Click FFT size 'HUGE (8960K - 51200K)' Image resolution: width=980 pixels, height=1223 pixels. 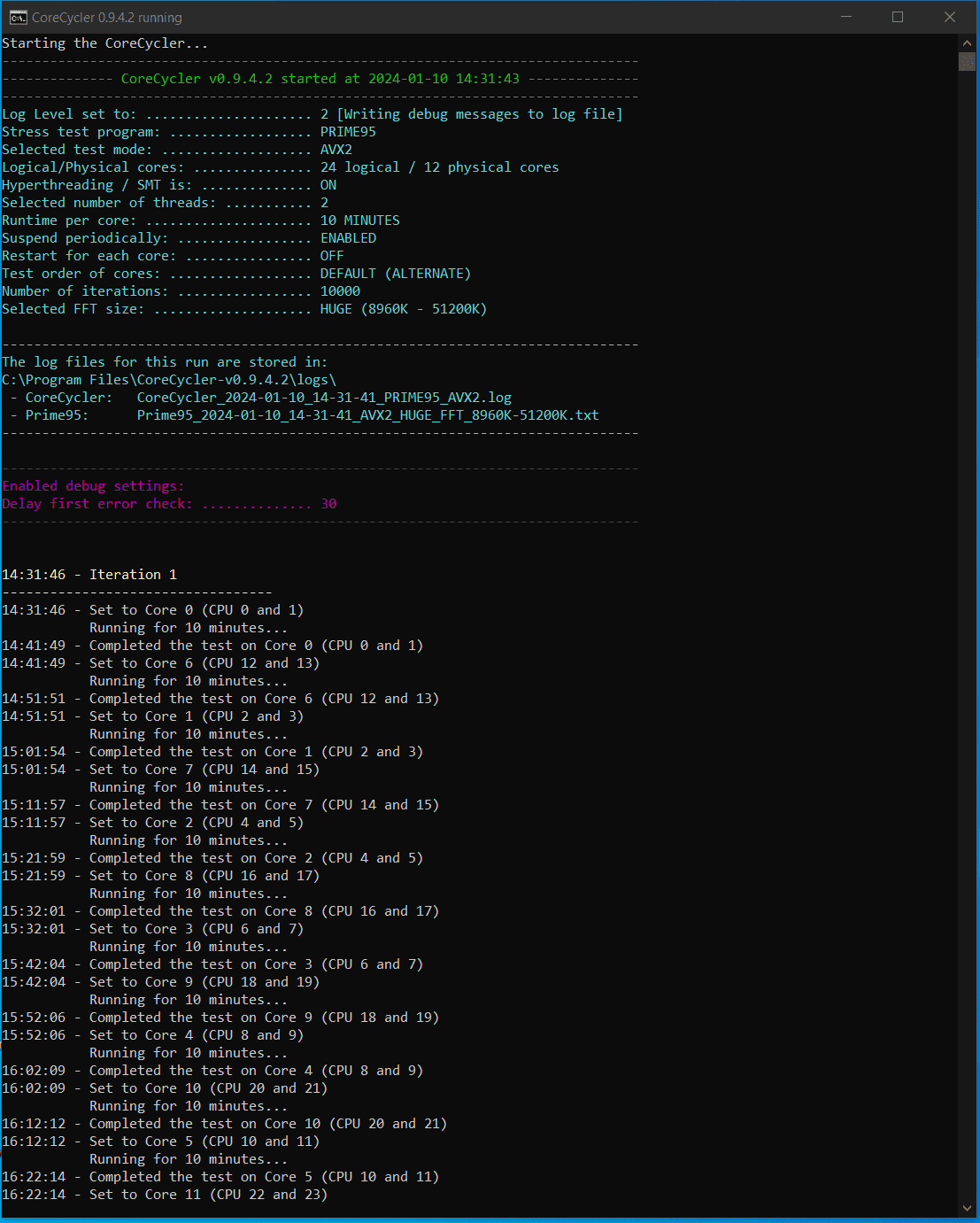coord(404,309)
